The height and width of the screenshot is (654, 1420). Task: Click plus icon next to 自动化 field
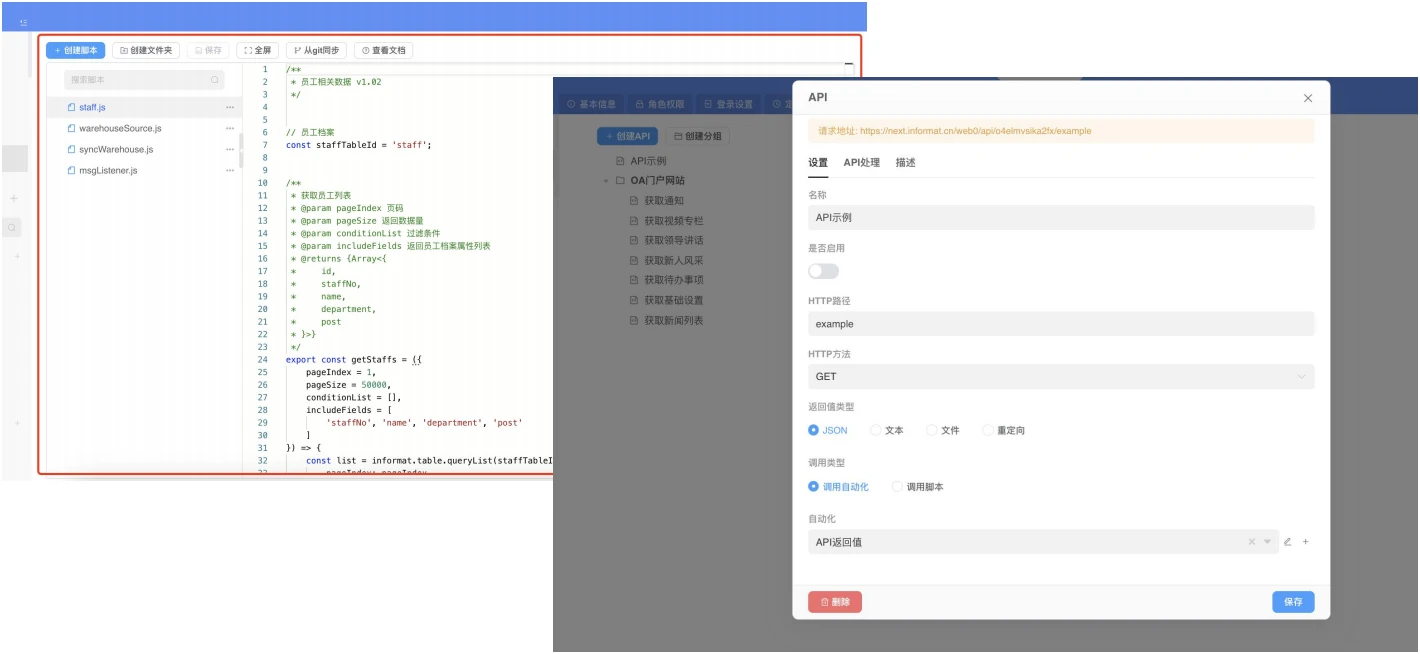pos(1306,542)
